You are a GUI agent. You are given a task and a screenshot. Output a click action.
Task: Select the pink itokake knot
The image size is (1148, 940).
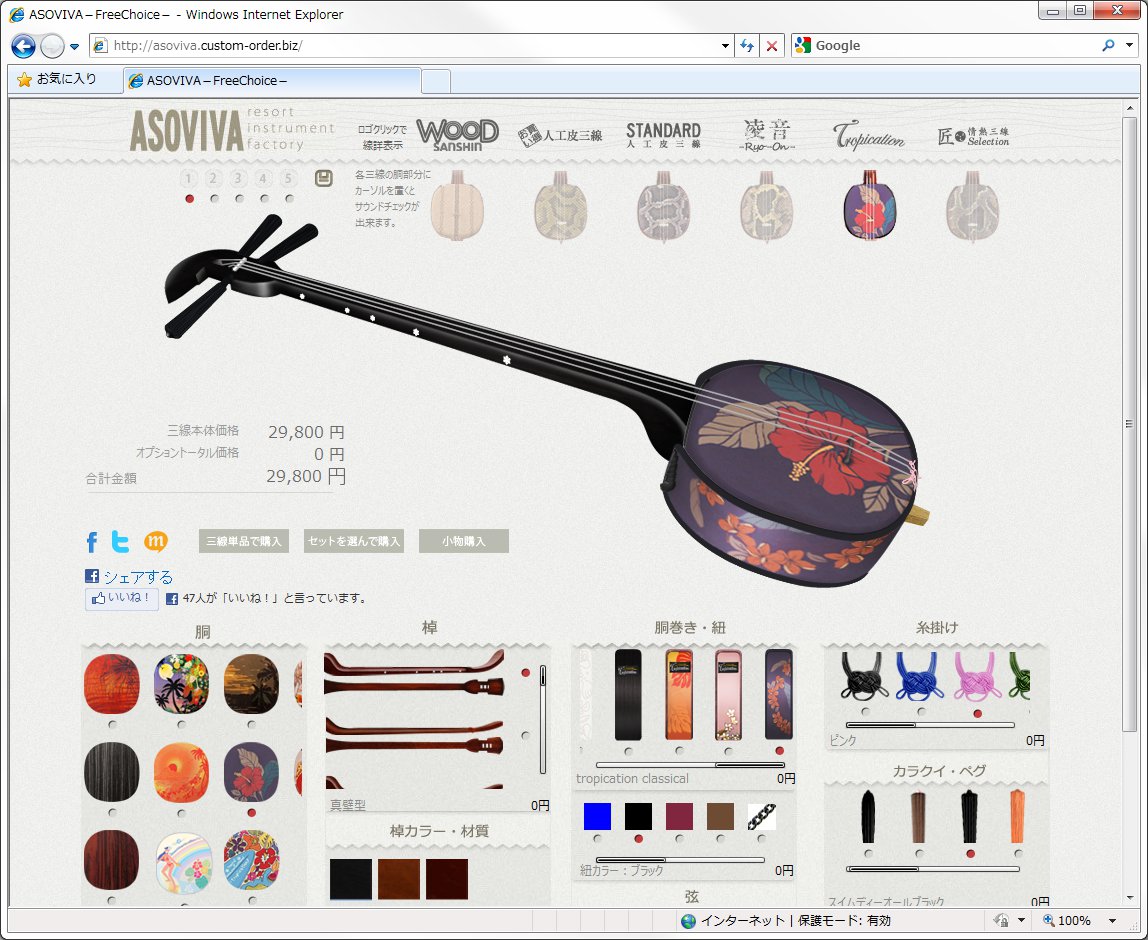pyautogui.click(x=976, y=676)
